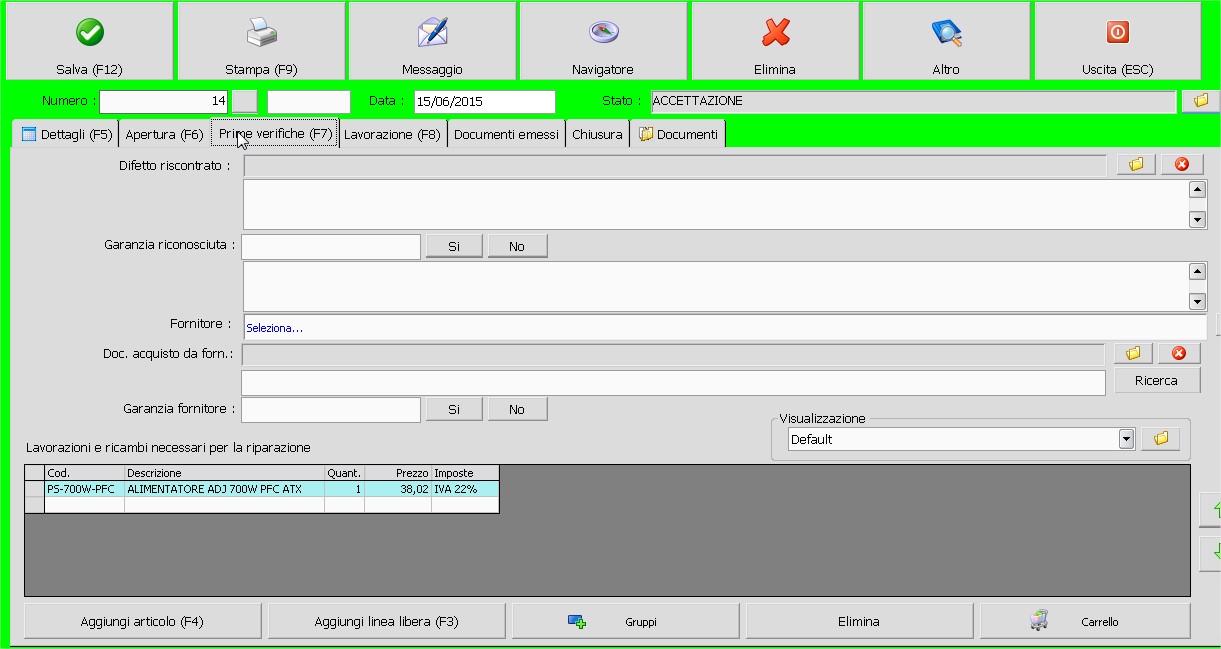The image size is (1221, 649).
Task: Set Garanzia fornitore to Si
Action: click(454, 409)
